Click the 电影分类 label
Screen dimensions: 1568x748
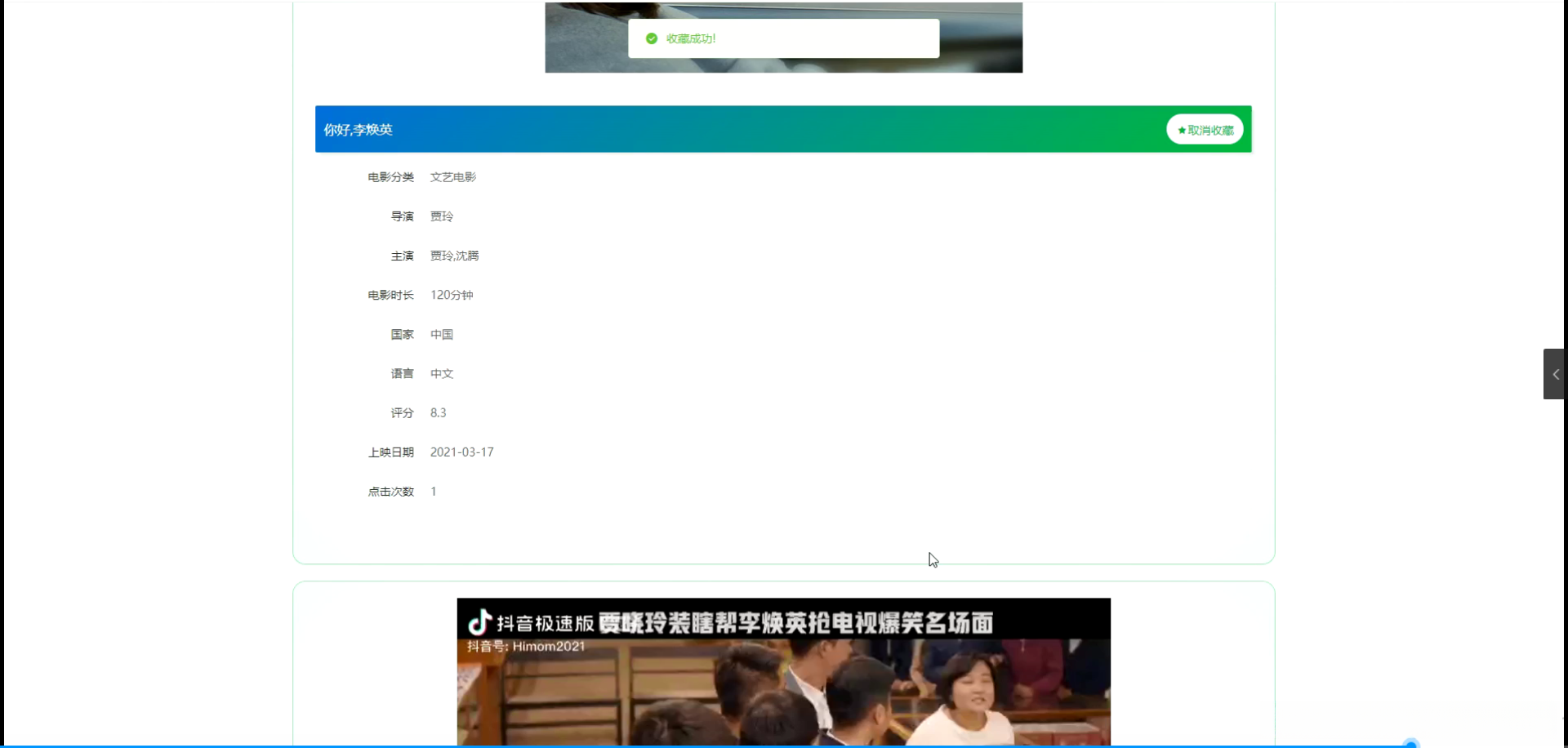390,177
